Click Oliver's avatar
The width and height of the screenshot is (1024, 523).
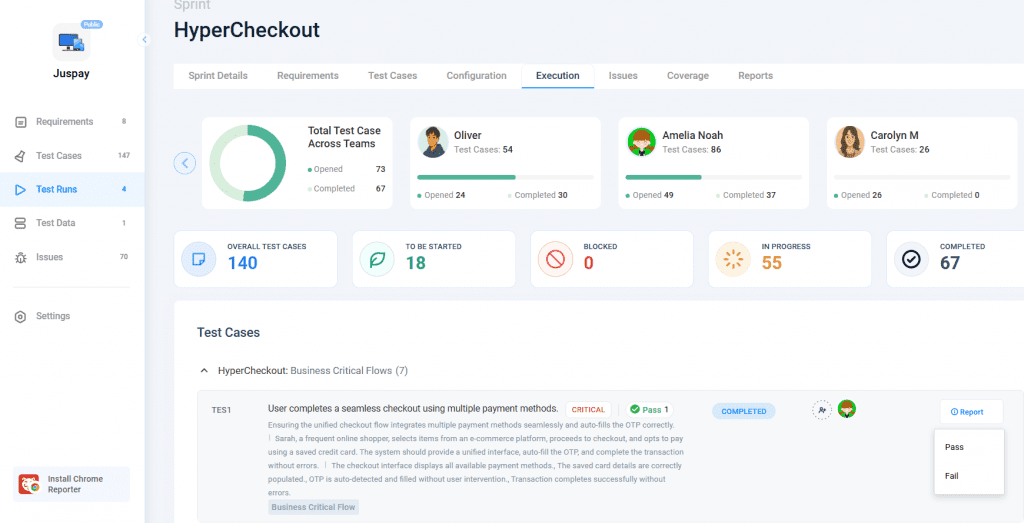pyautogui.click(x=433, y=142)
